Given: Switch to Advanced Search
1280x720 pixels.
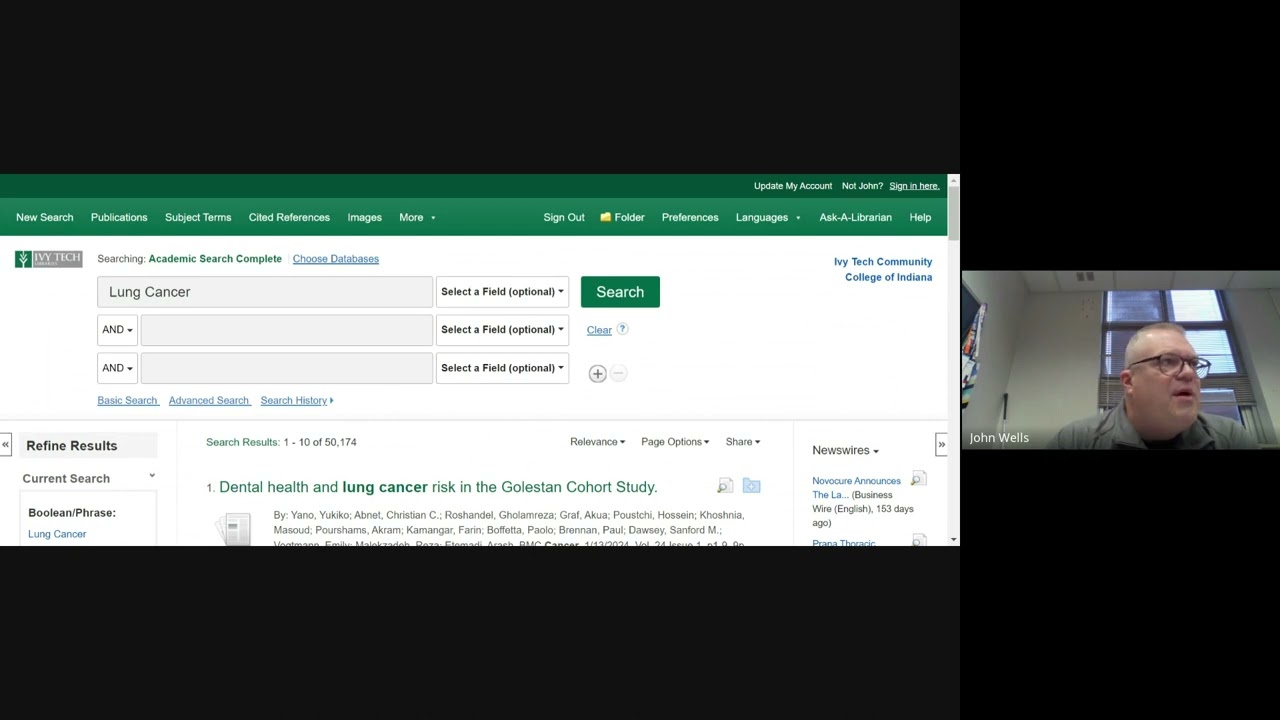Looking at the screenshot, I should pyautogui.click(x=208, y=400).
